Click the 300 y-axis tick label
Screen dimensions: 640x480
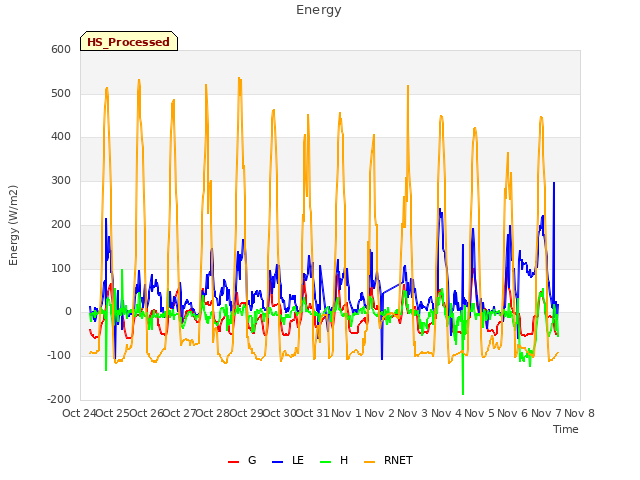61,180
